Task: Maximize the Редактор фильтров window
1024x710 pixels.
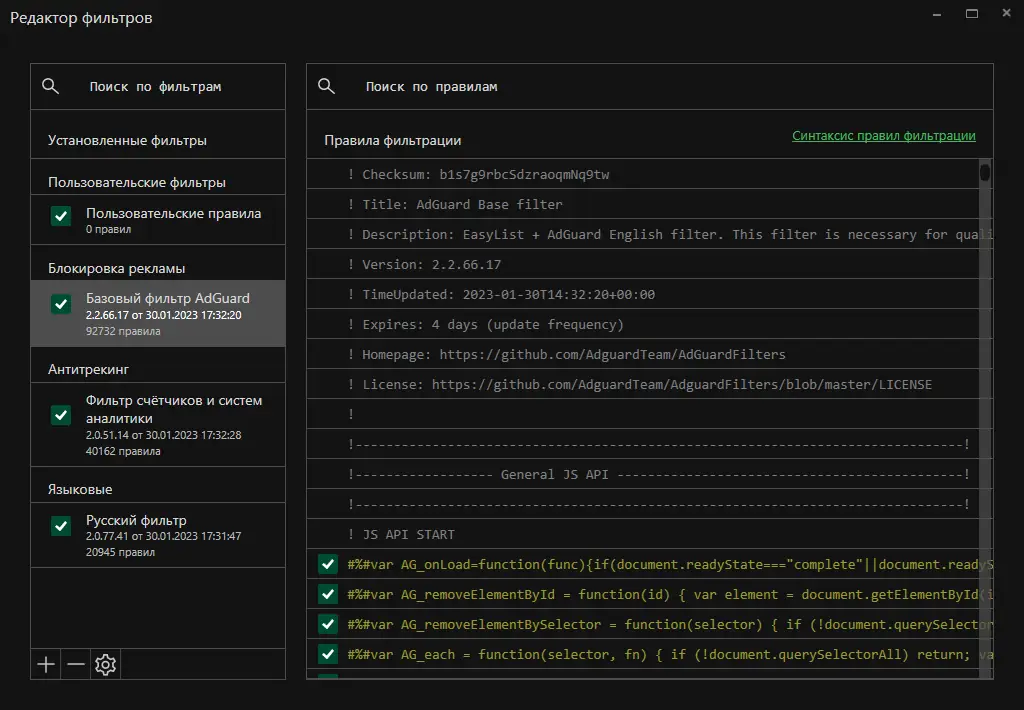Action: (971, 14)
